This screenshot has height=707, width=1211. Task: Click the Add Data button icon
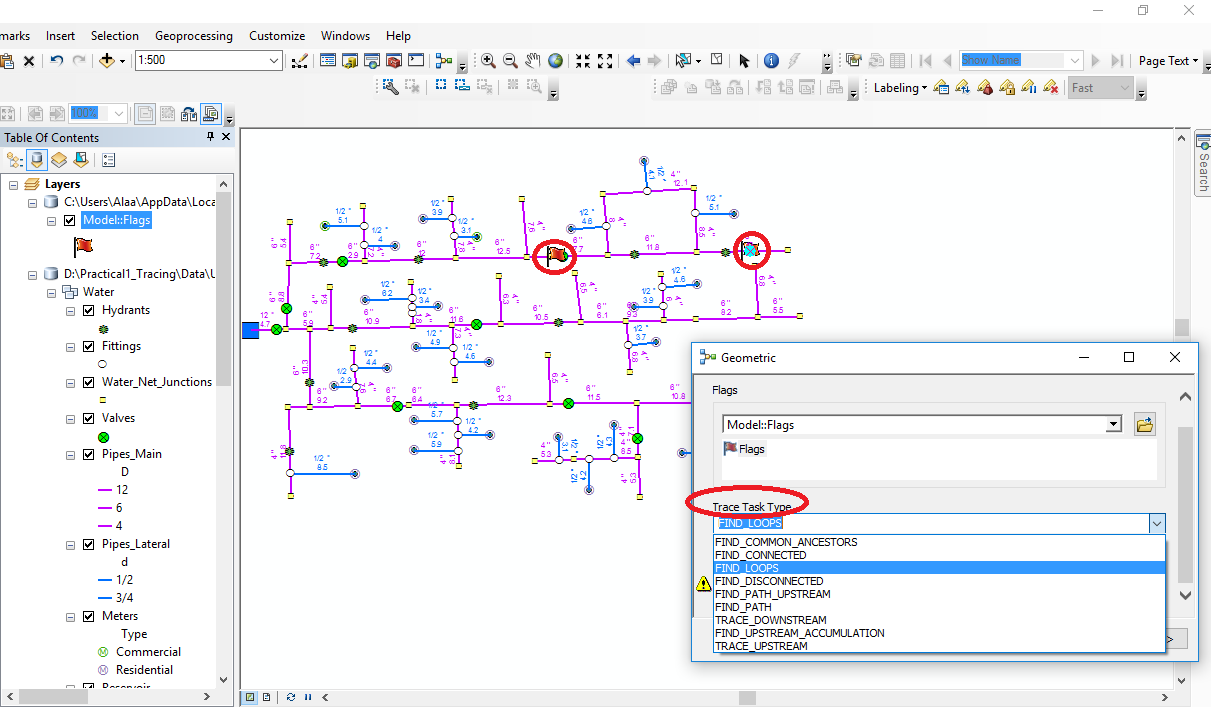107,61
